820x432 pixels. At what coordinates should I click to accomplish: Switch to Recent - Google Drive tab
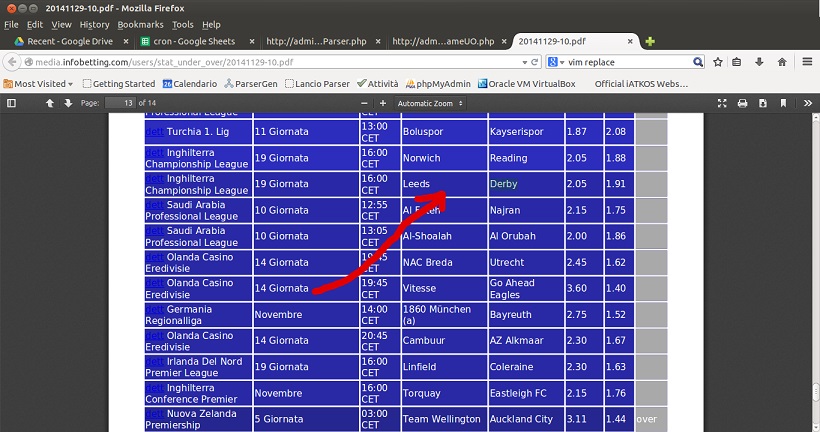(x=69, y=41)
